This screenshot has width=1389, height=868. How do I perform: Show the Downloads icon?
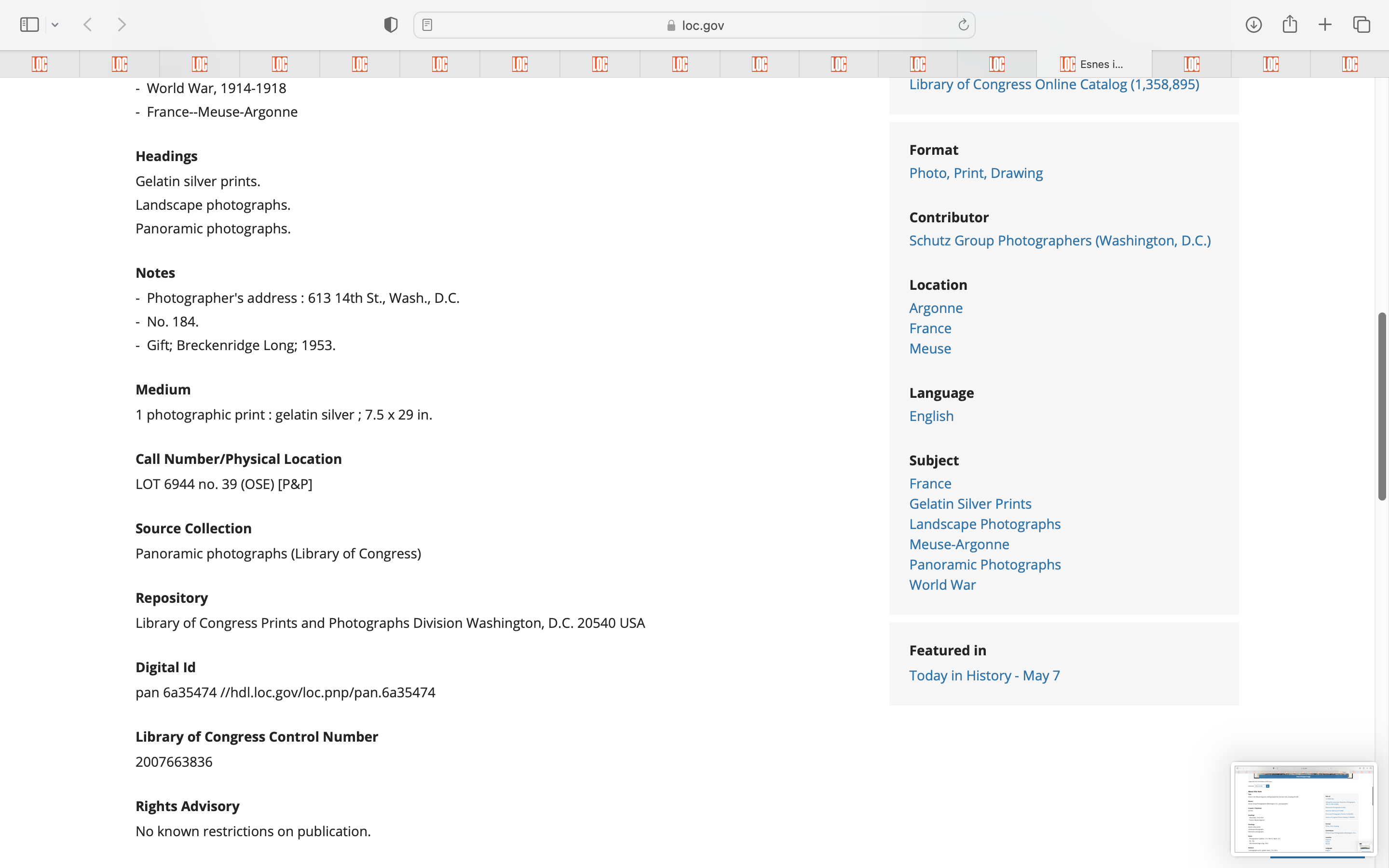click(1253, 25)
